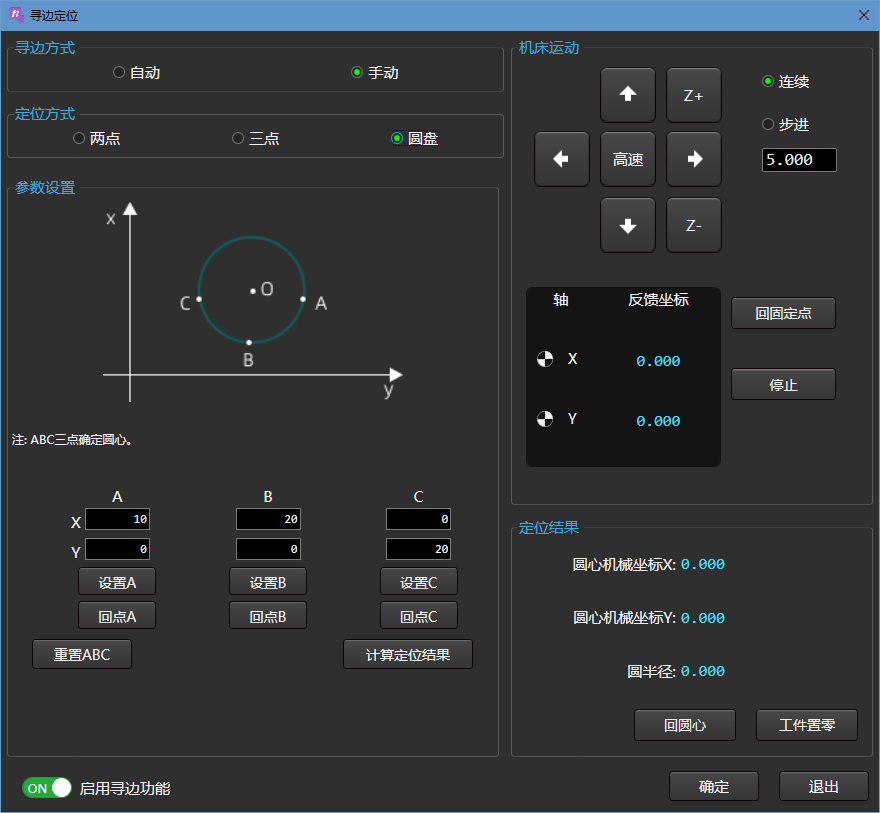Click the X axis origin marker icon
The width and height of the screenshot is (880, 813).
pos(545,359)
